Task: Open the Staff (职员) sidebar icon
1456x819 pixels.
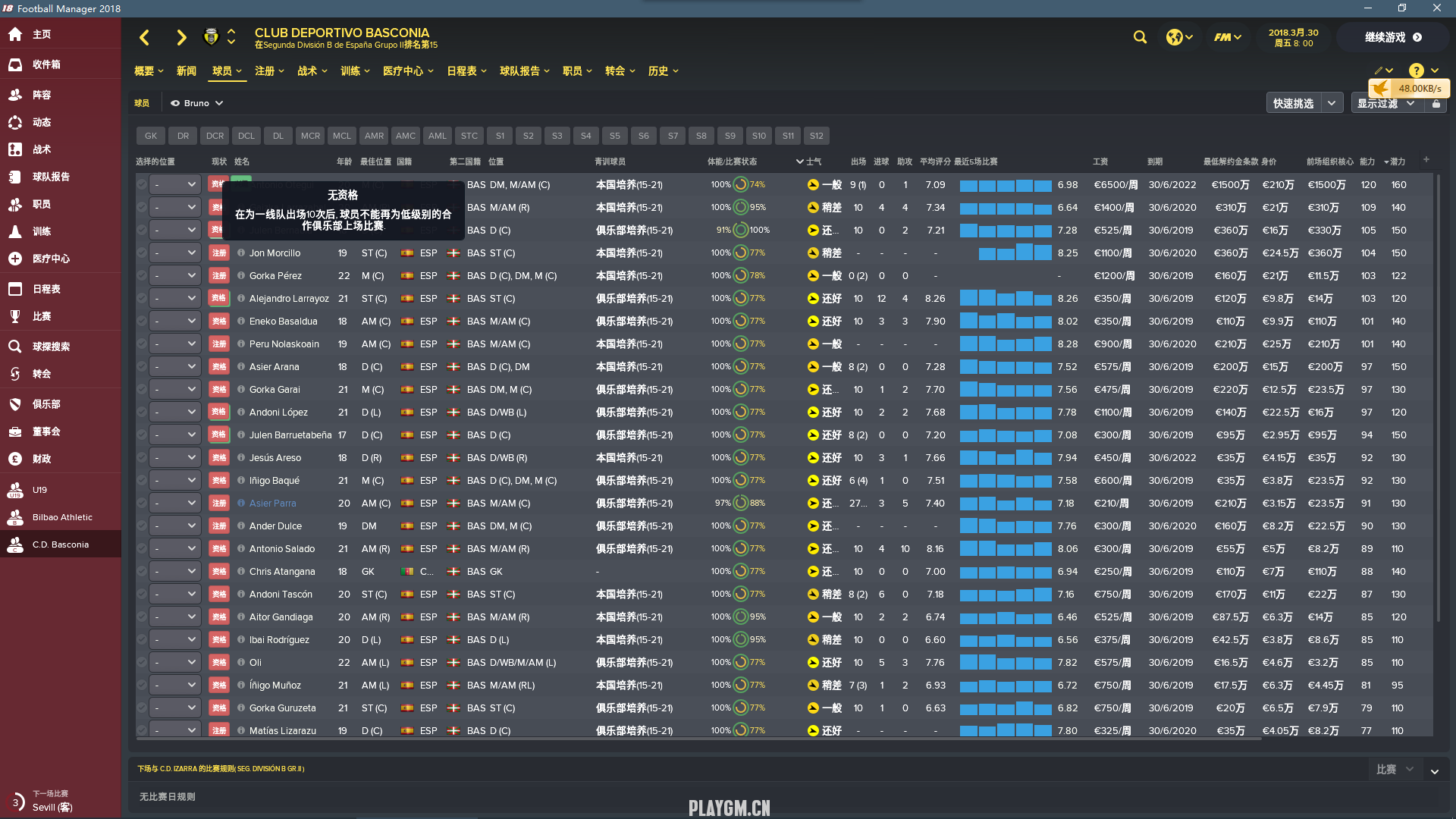Action: pyautogui.click(x=15, y=204)
